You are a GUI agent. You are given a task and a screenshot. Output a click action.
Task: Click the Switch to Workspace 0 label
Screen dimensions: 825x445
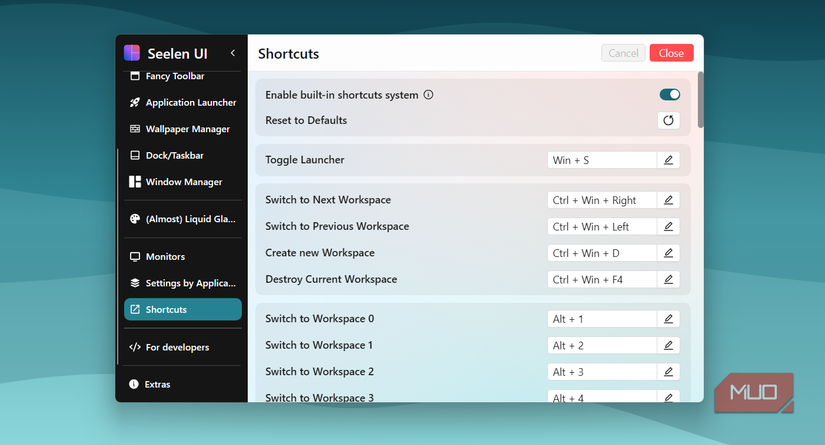(320, 319)
